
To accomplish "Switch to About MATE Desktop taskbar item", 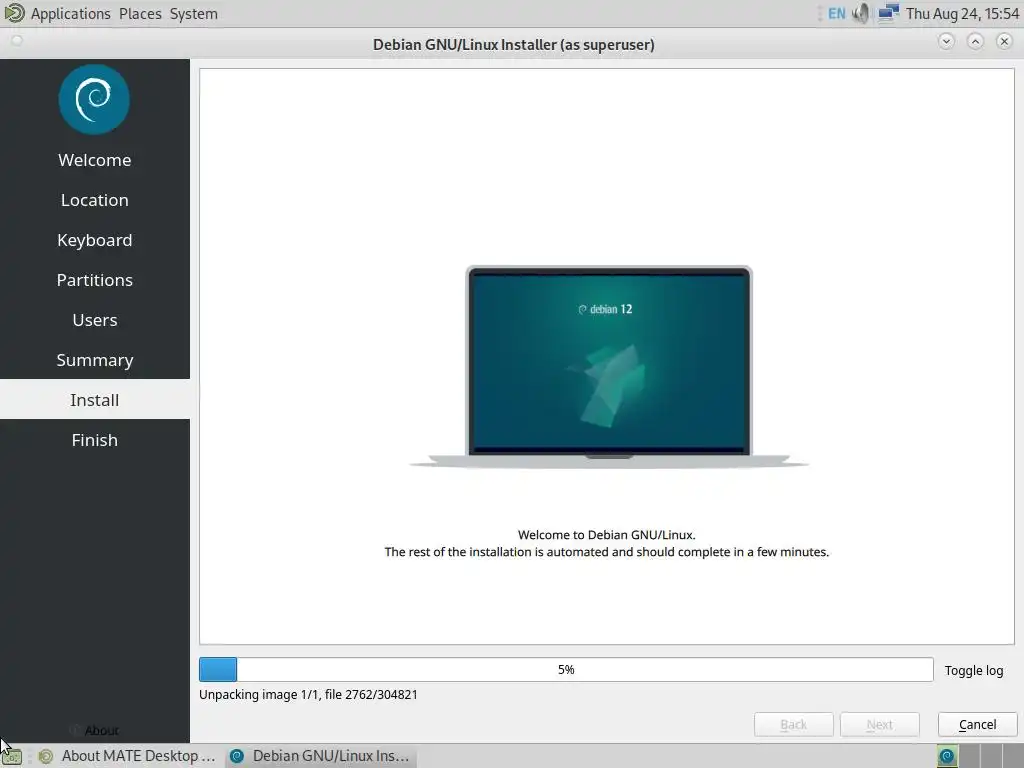I will pos(127,756).
